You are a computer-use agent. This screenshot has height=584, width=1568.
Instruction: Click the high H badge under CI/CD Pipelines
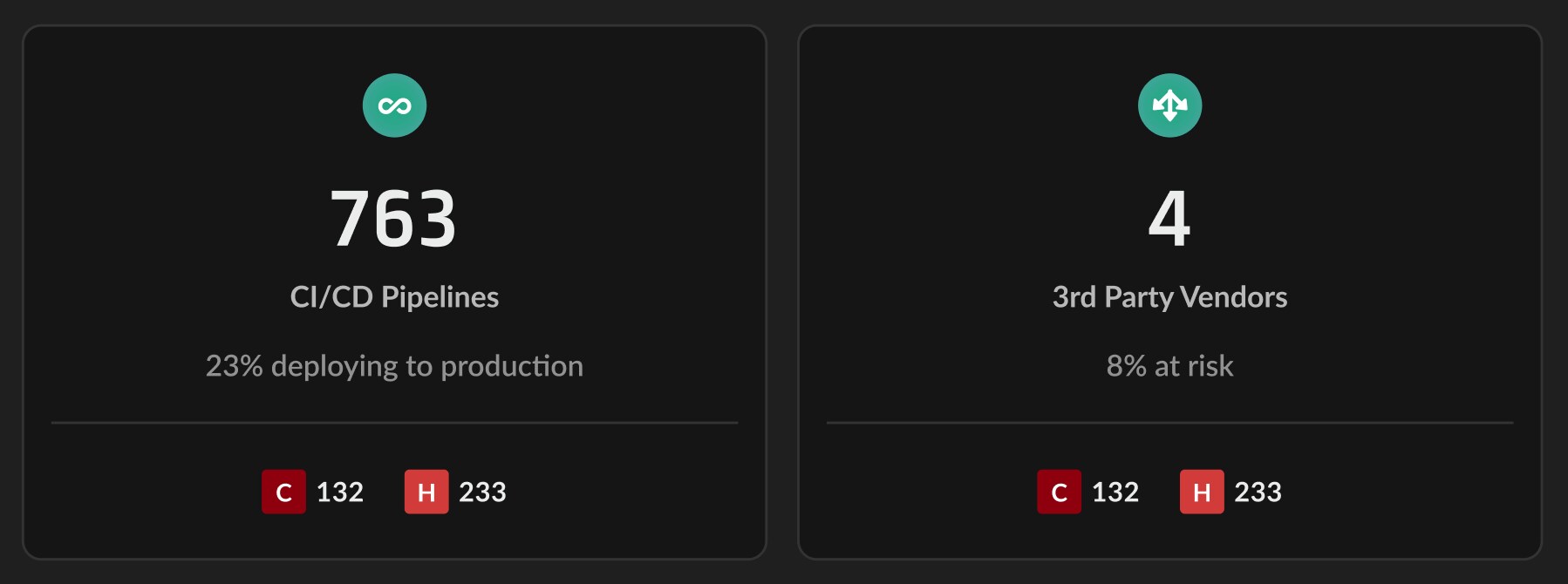426,492
